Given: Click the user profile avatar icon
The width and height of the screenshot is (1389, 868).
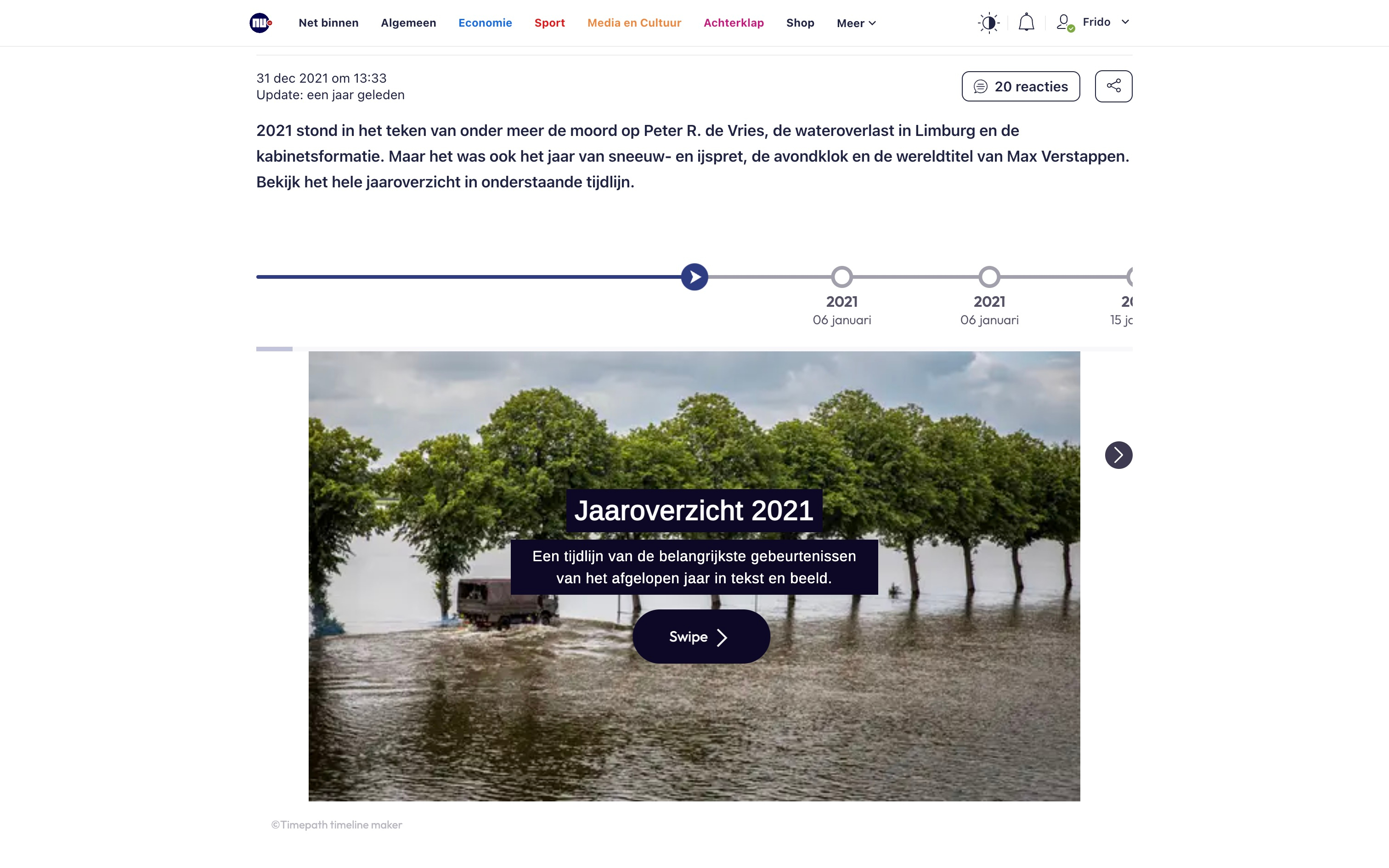Looking at the screenshot, I should coord(1064,23).
